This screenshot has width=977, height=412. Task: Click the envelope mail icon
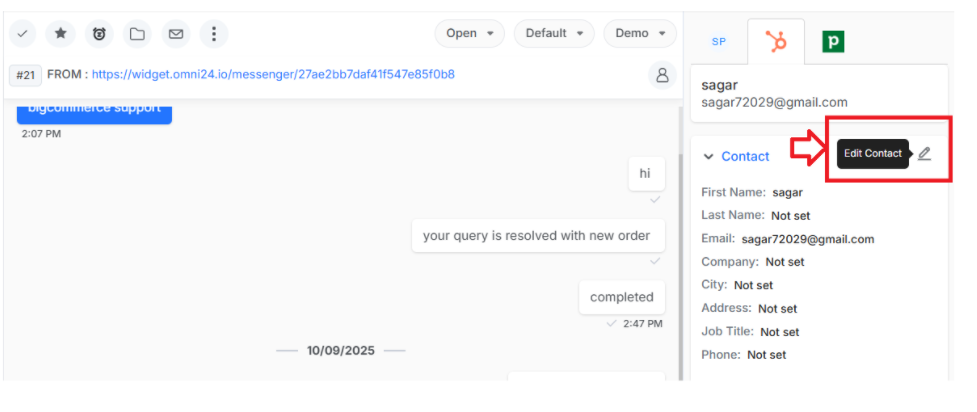[176, 34]
